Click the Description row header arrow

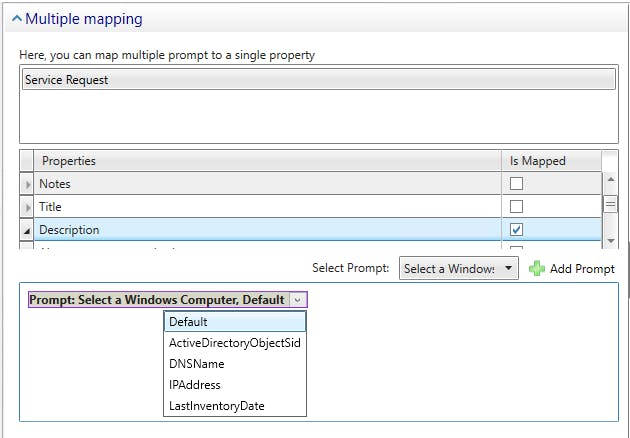28,230
